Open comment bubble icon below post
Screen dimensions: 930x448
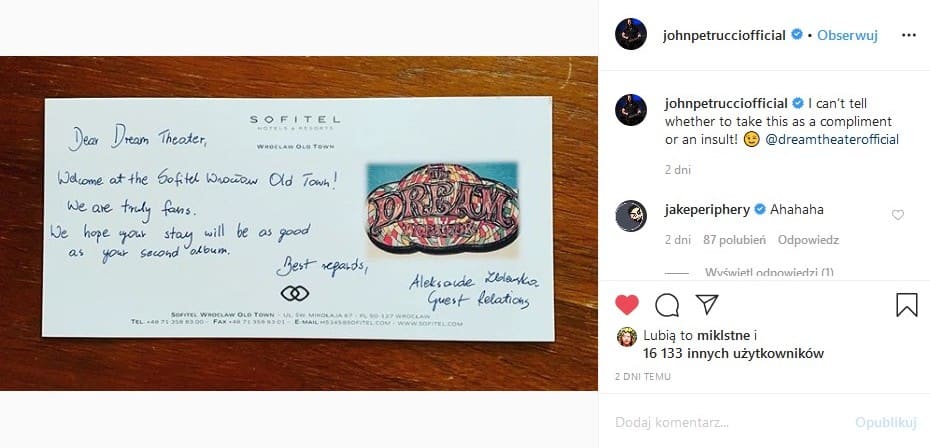coord(667,304)
